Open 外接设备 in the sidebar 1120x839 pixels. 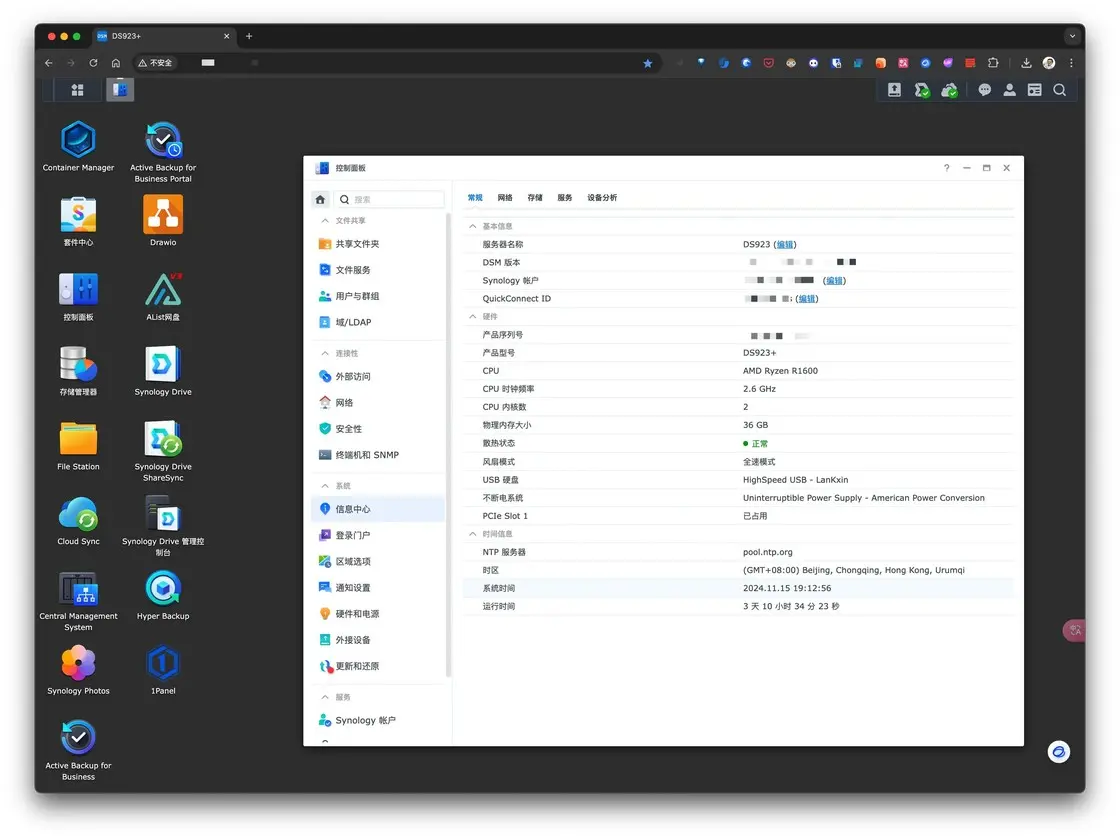(x=378, y=640)
